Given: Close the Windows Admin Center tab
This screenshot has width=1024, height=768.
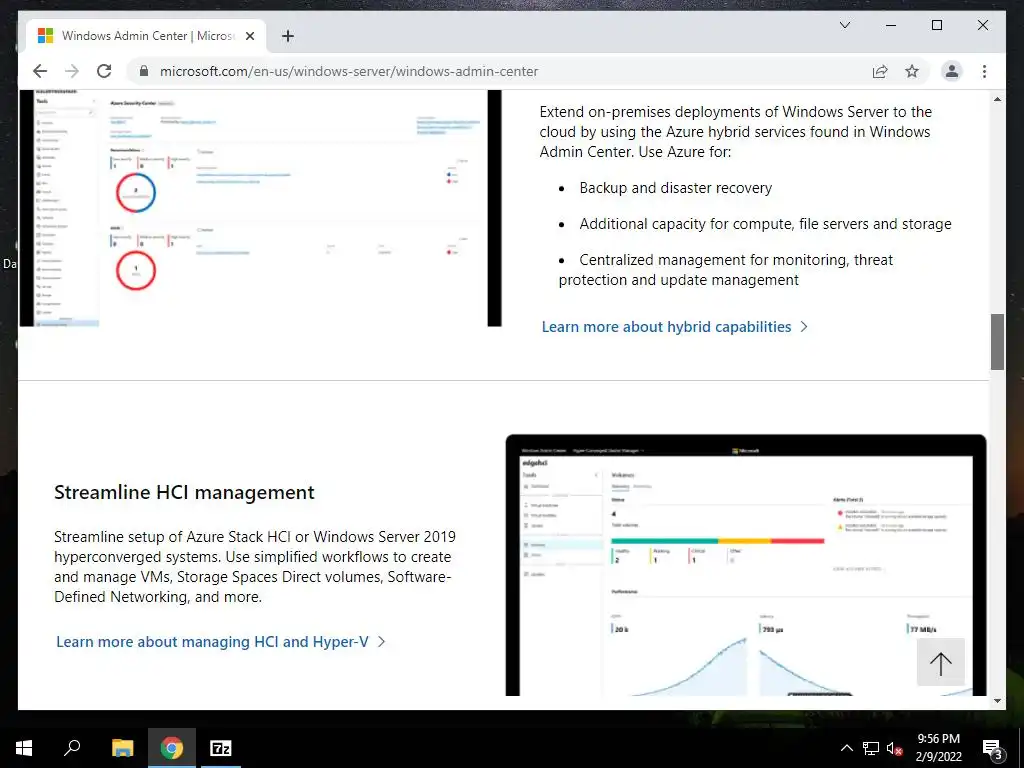Looking at the screenshot, I should [x=249, y=37].
